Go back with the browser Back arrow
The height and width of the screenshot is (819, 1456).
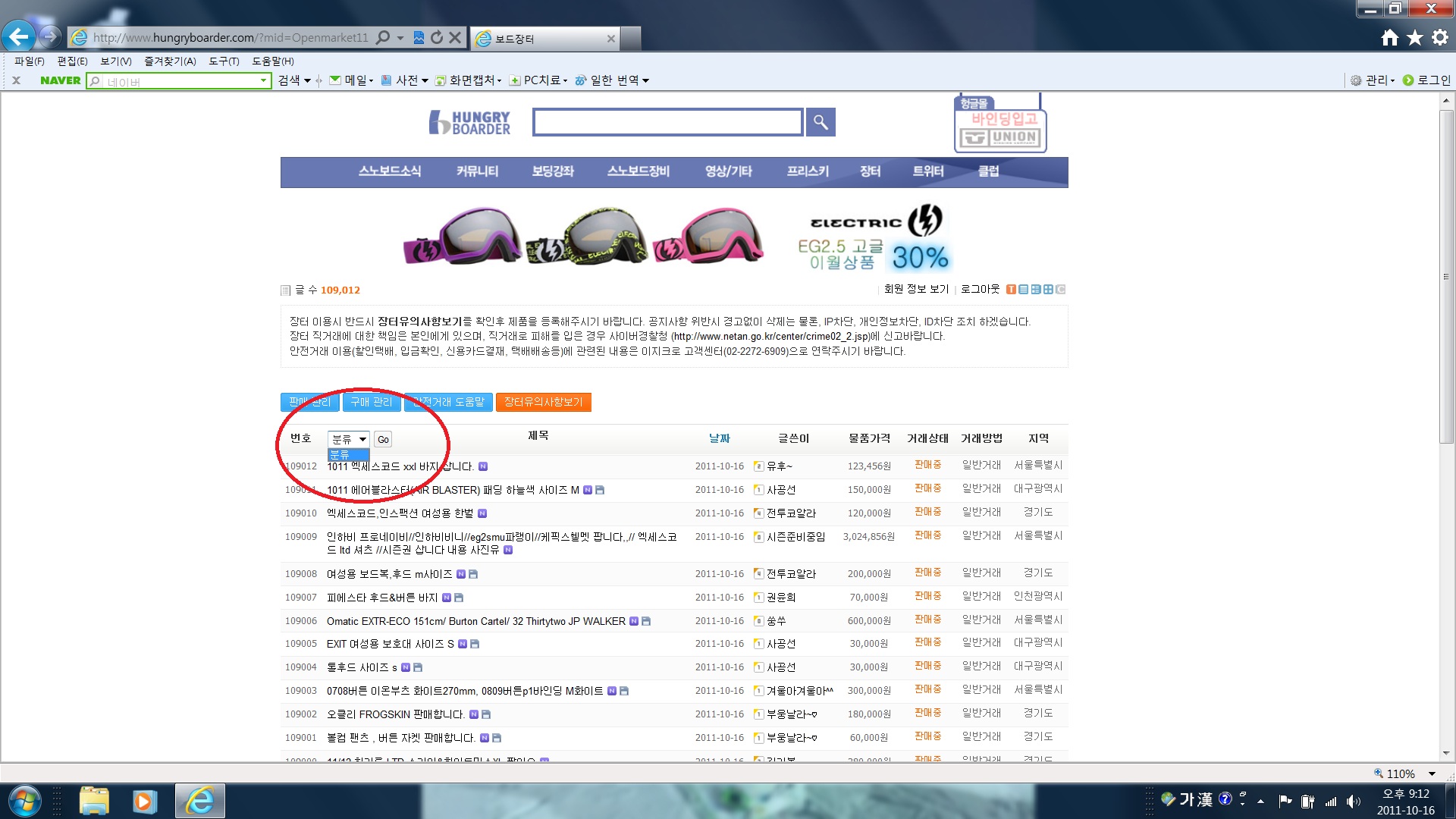pyautogui.click(x=18, y=36)
